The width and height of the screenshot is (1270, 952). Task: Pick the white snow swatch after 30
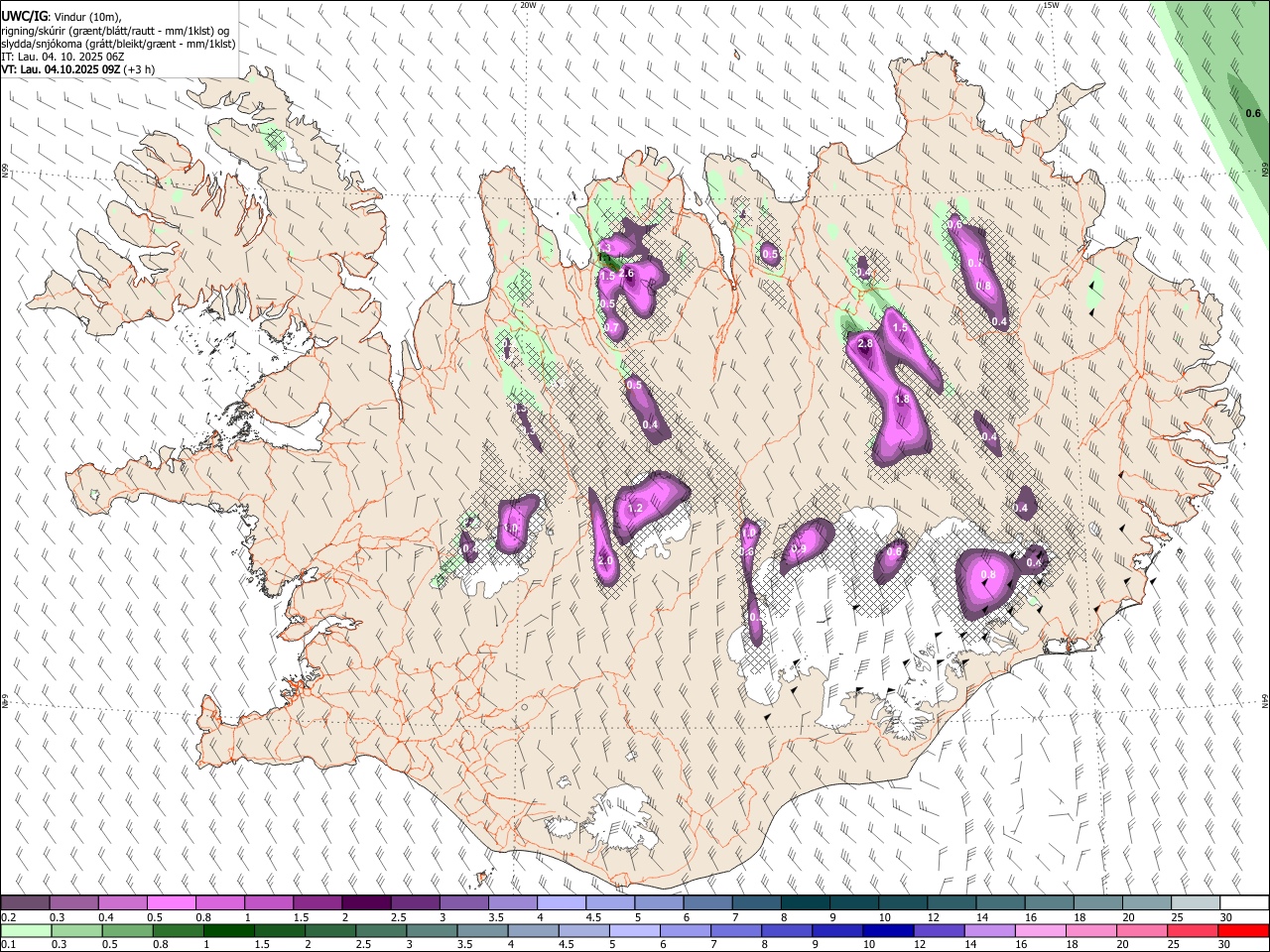1243,902
